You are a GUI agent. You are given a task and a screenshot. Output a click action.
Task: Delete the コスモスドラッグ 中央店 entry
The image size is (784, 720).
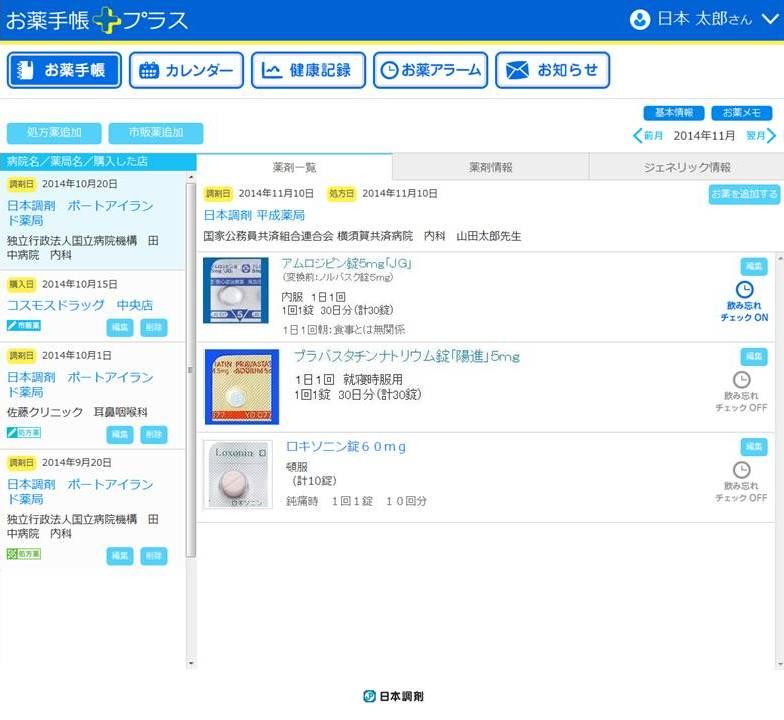pyautogui.click(x=154, y=328)
